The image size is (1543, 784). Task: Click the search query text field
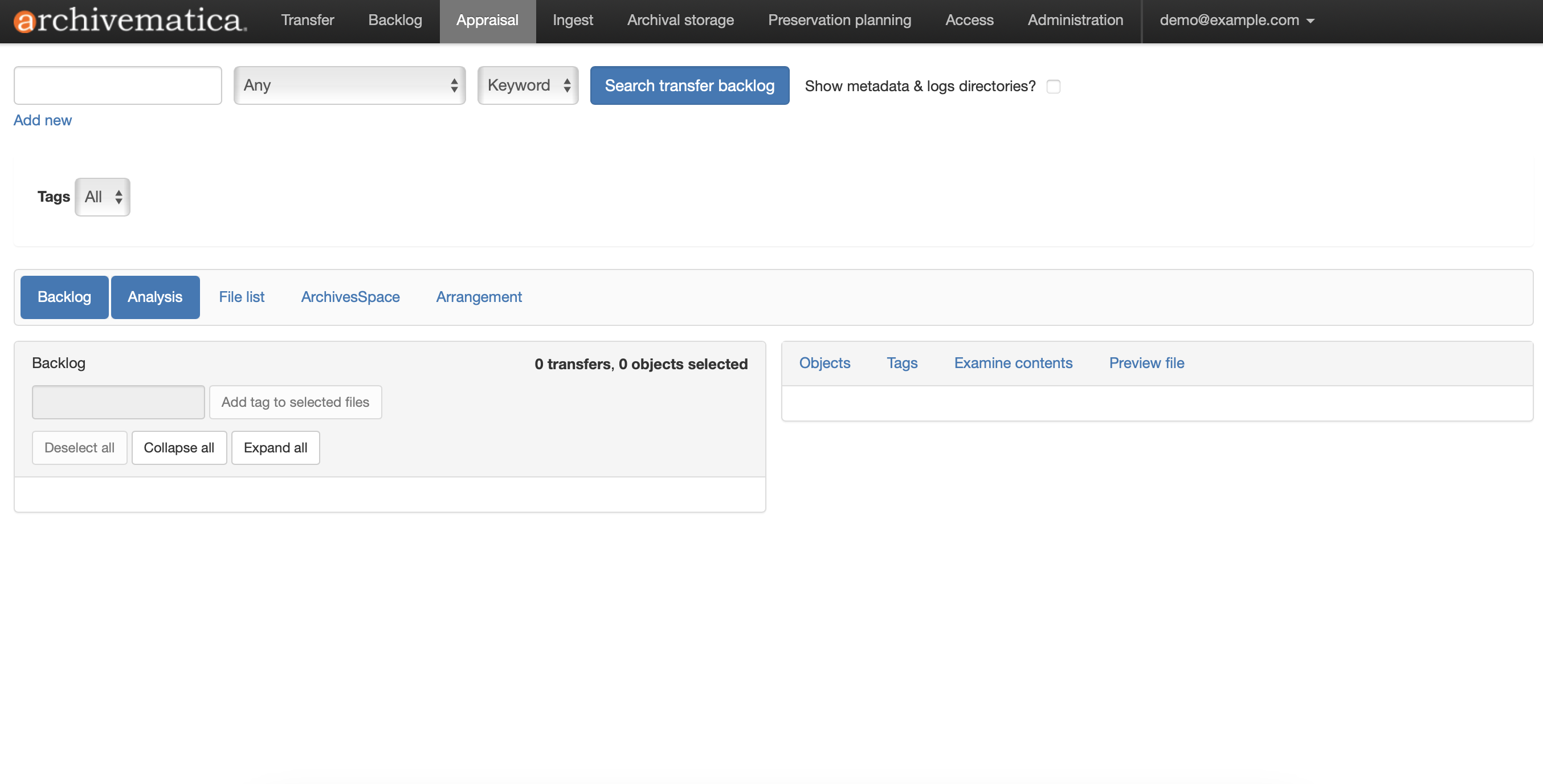(x=117, y=85)
